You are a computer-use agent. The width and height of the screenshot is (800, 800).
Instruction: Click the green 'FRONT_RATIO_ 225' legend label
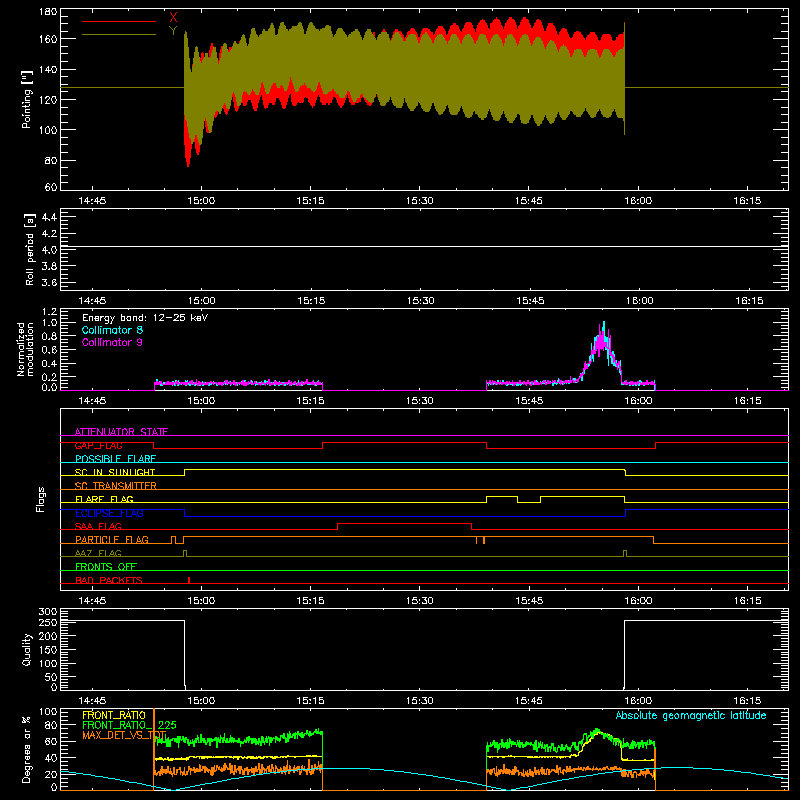tap(129, 725)
